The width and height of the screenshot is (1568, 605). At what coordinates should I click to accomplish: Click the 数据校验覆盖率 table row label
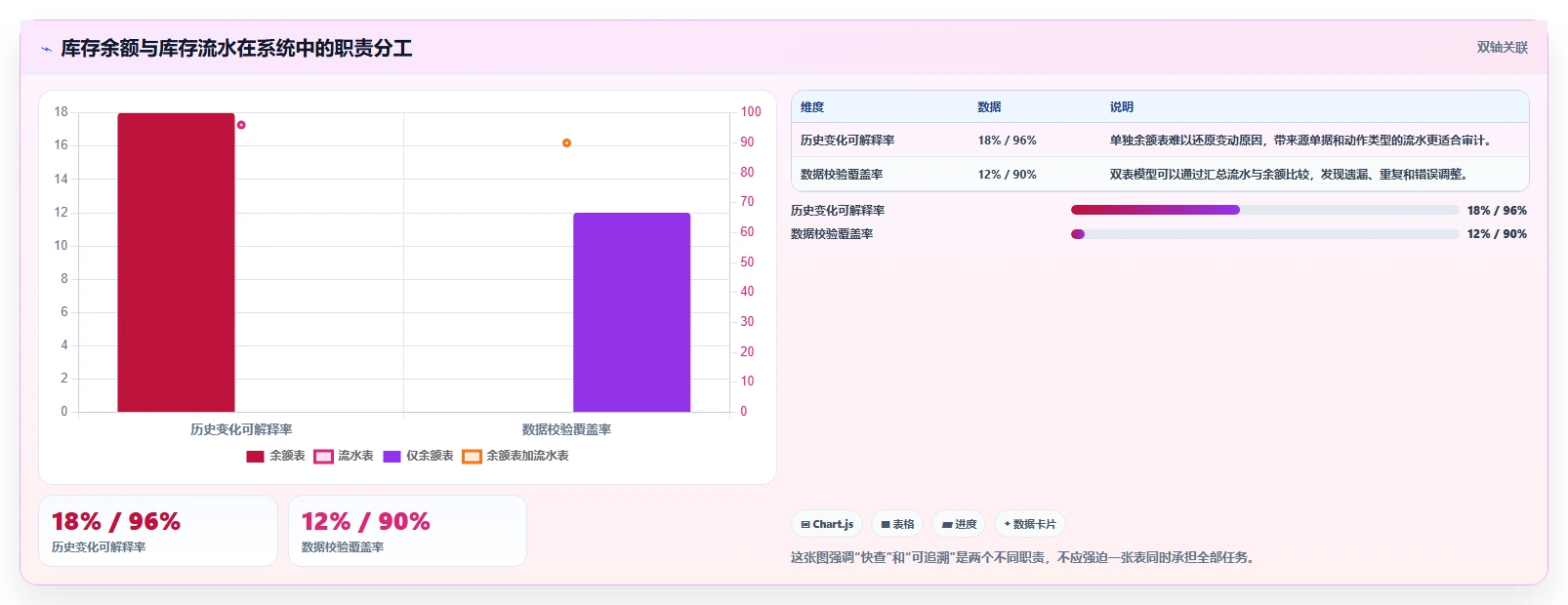[842, 175]
